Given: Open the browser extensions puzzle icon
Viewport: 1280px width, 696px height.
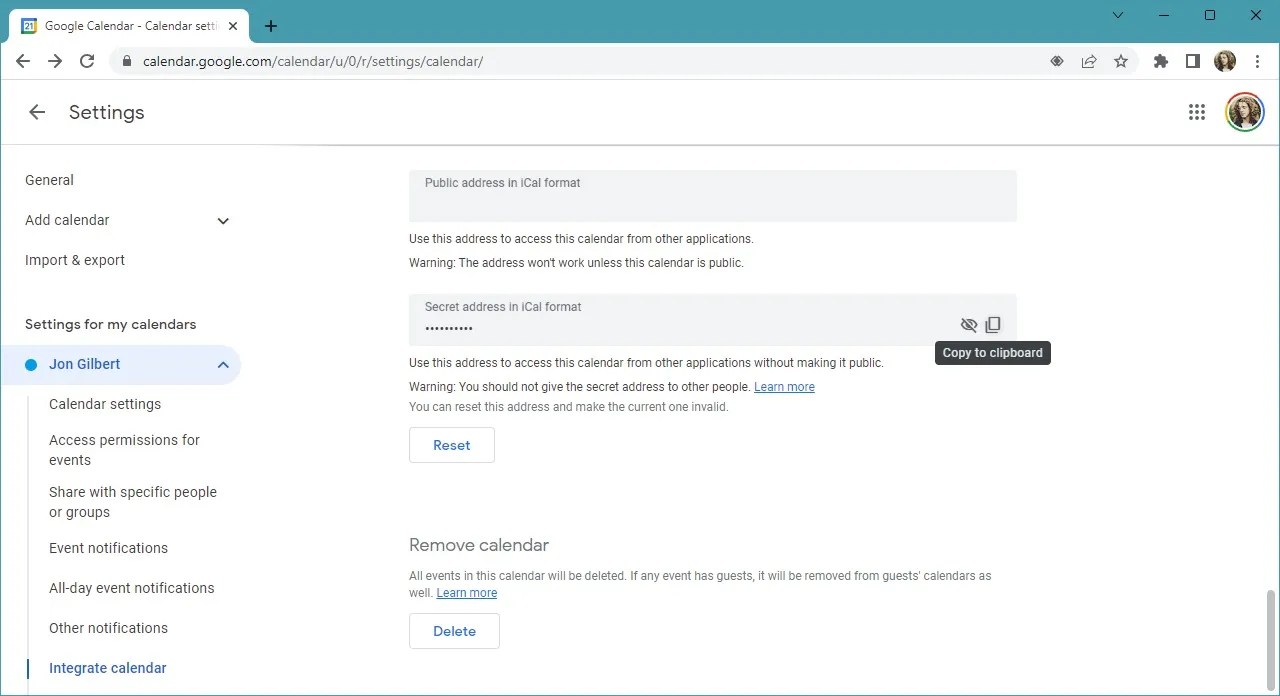Looking at the screenshot, I should click(x=1161, y=61).
